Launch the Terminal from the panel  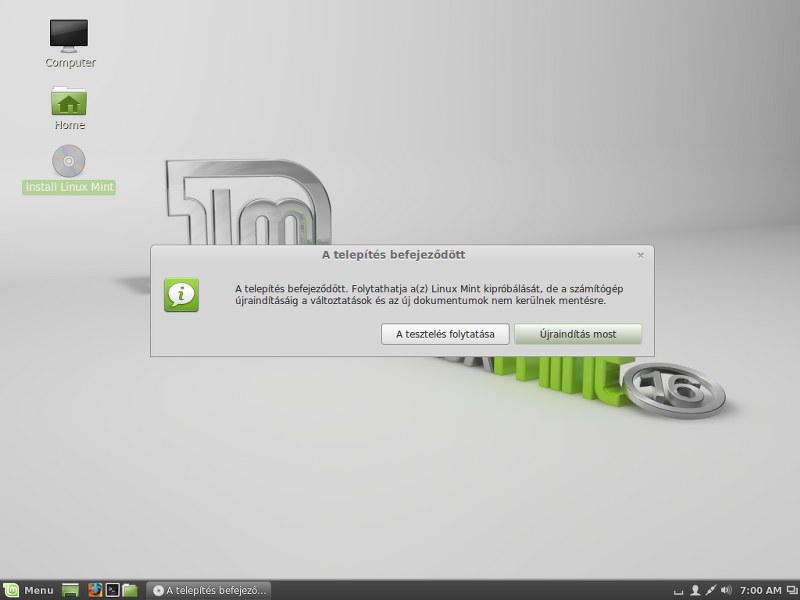coord(112,590)
